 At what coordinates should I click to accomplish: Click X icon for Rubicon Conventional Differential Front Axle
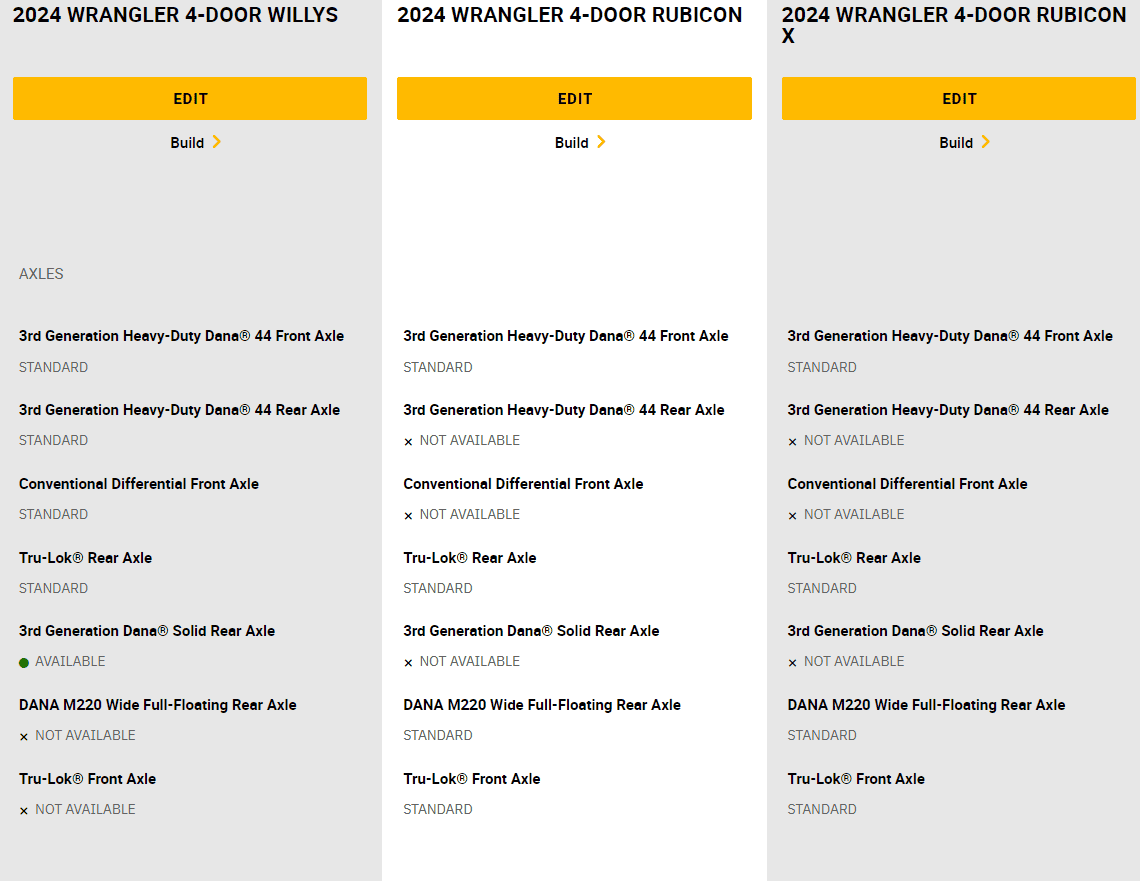click(409, 515)
